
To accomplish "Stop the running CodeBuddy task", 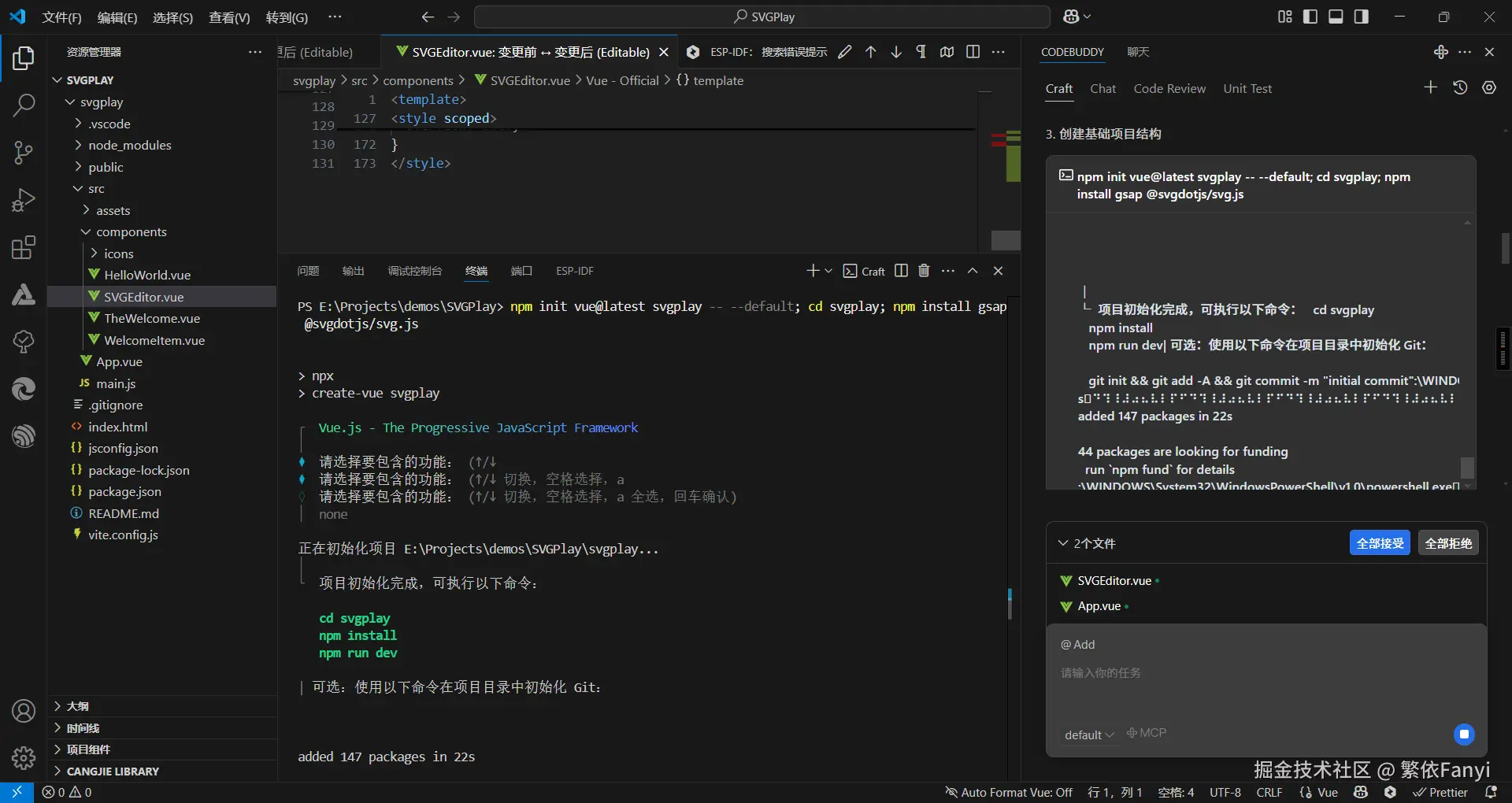I will tap(1464, 735).
